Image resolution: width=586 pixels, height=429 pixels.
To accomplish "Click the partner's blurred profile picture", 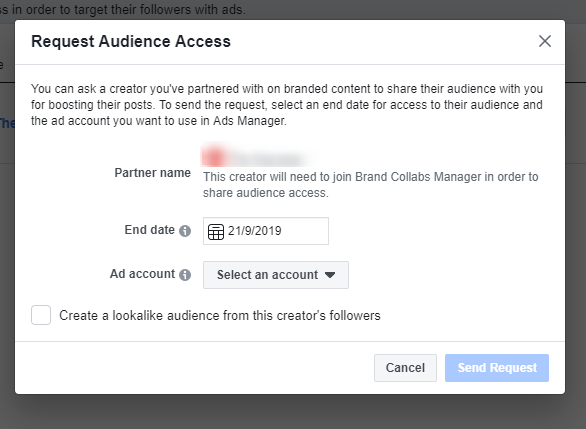I will point(213,156).
